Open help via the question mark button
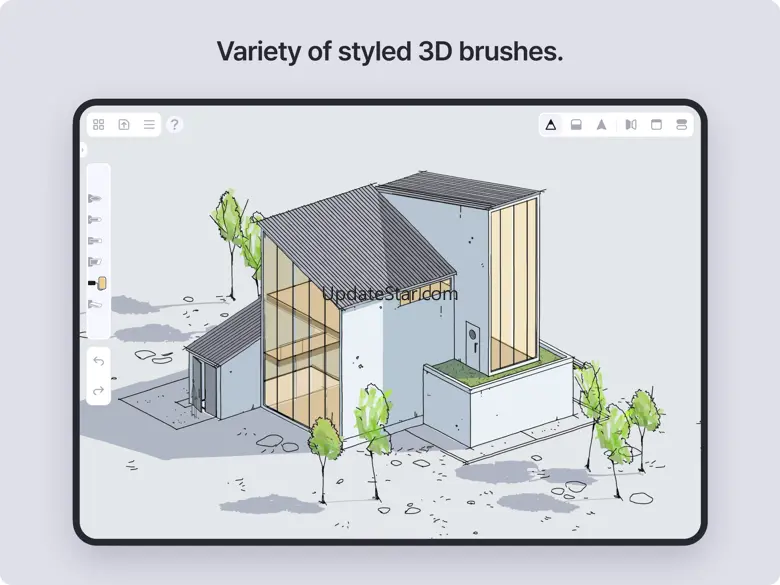This screenshot has height=585, width=780. (174, 124)
